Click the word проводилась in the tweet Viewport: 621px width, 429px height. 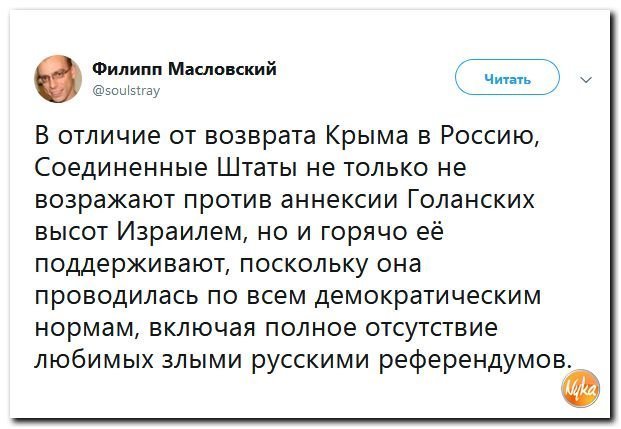pos(117,296)
